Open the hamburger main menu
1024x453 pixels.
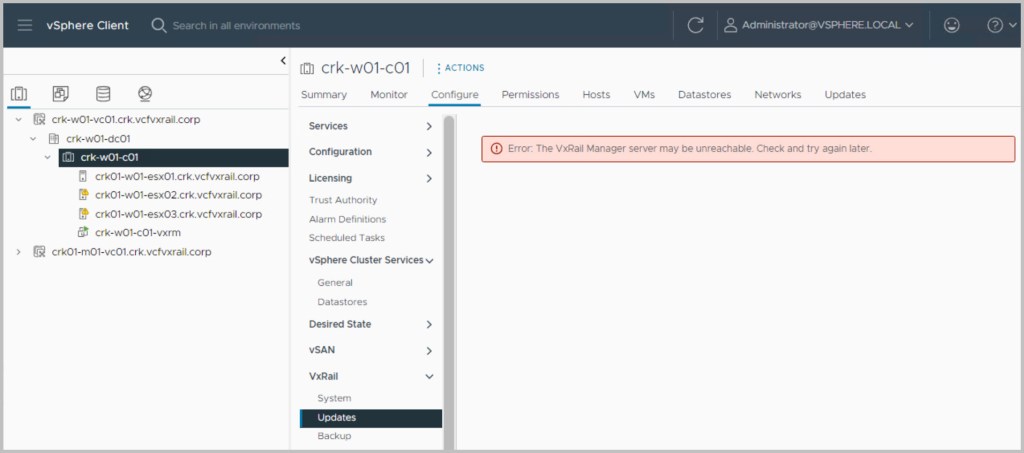25,25
